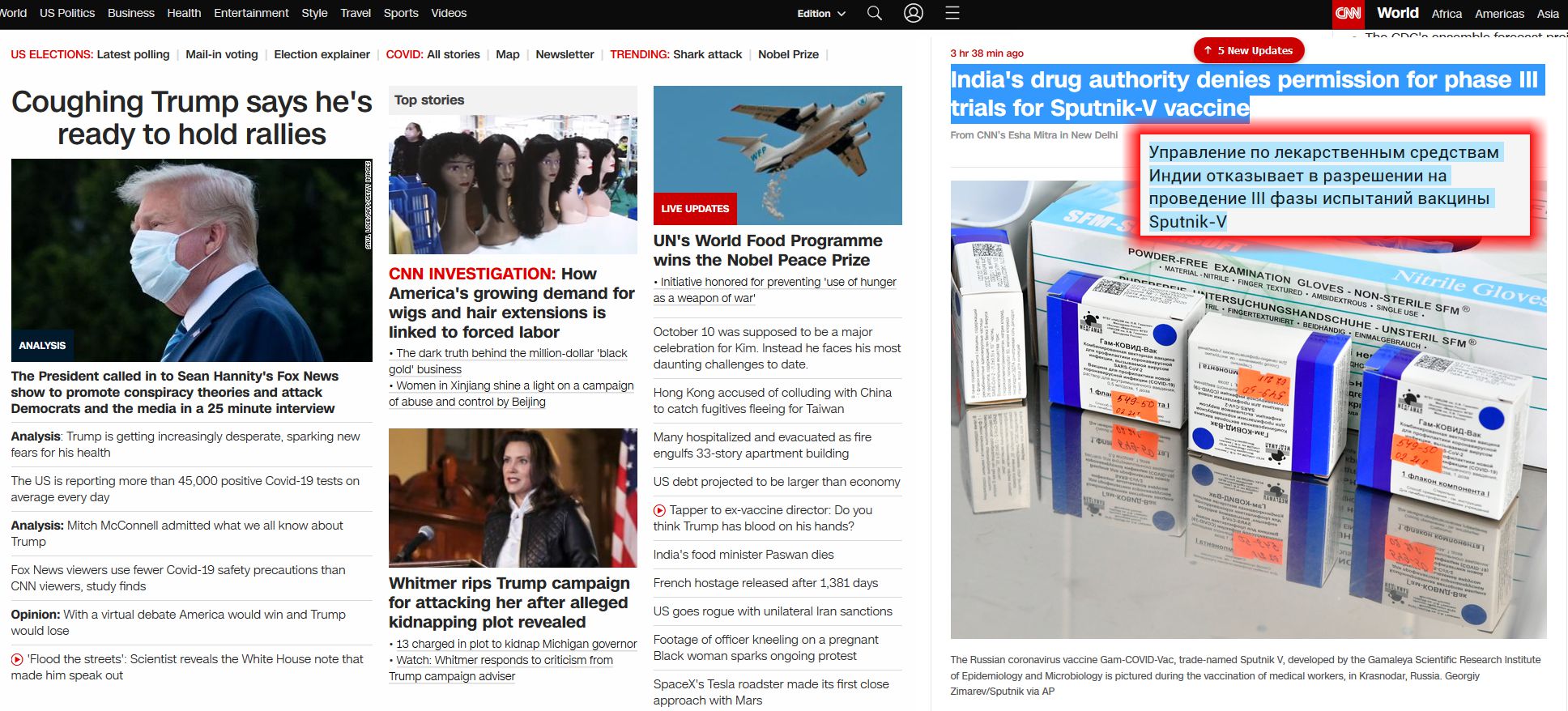Viewport: 1568px width, 711px height.
Task: Open '13 charged in plot to kidnap' link
Action: point(516,644)
